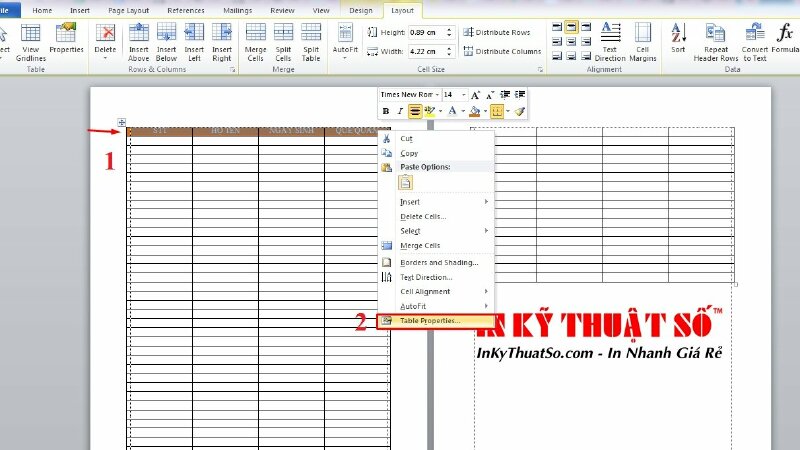The width and height of the screenshot is (800, 450).
Task: Select Align Center Right alignment
Action: pyautogui.click(x=586, y=41)
